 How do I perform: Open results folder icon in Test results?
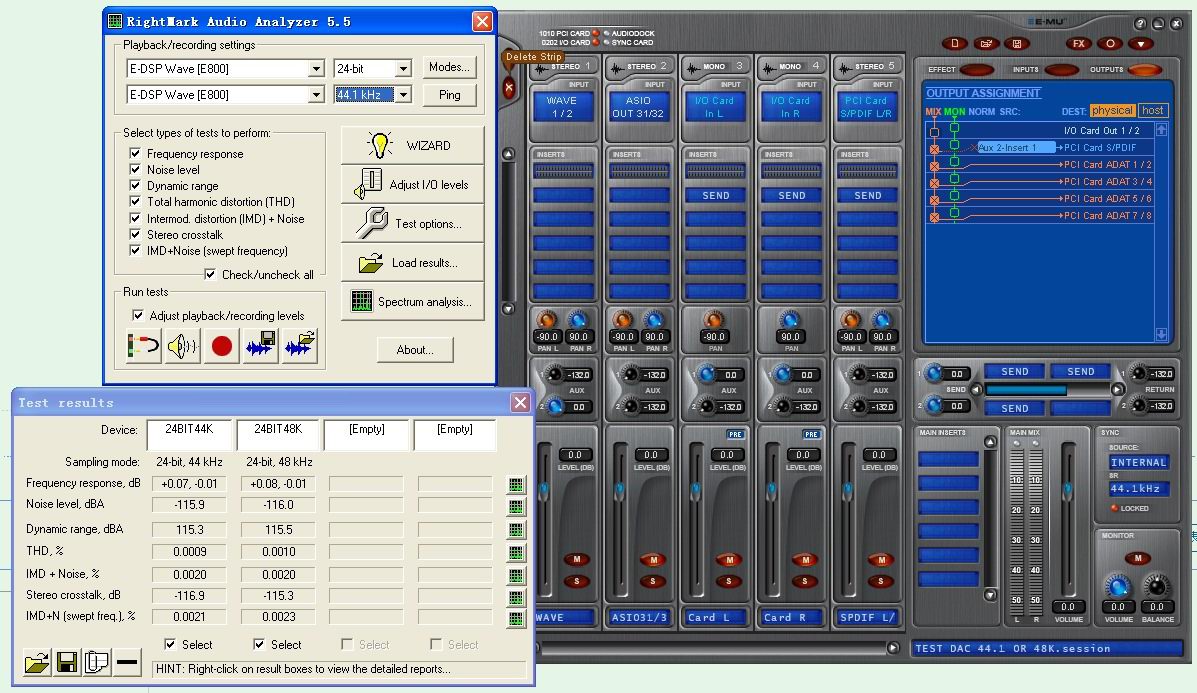[x=36, y=662]
